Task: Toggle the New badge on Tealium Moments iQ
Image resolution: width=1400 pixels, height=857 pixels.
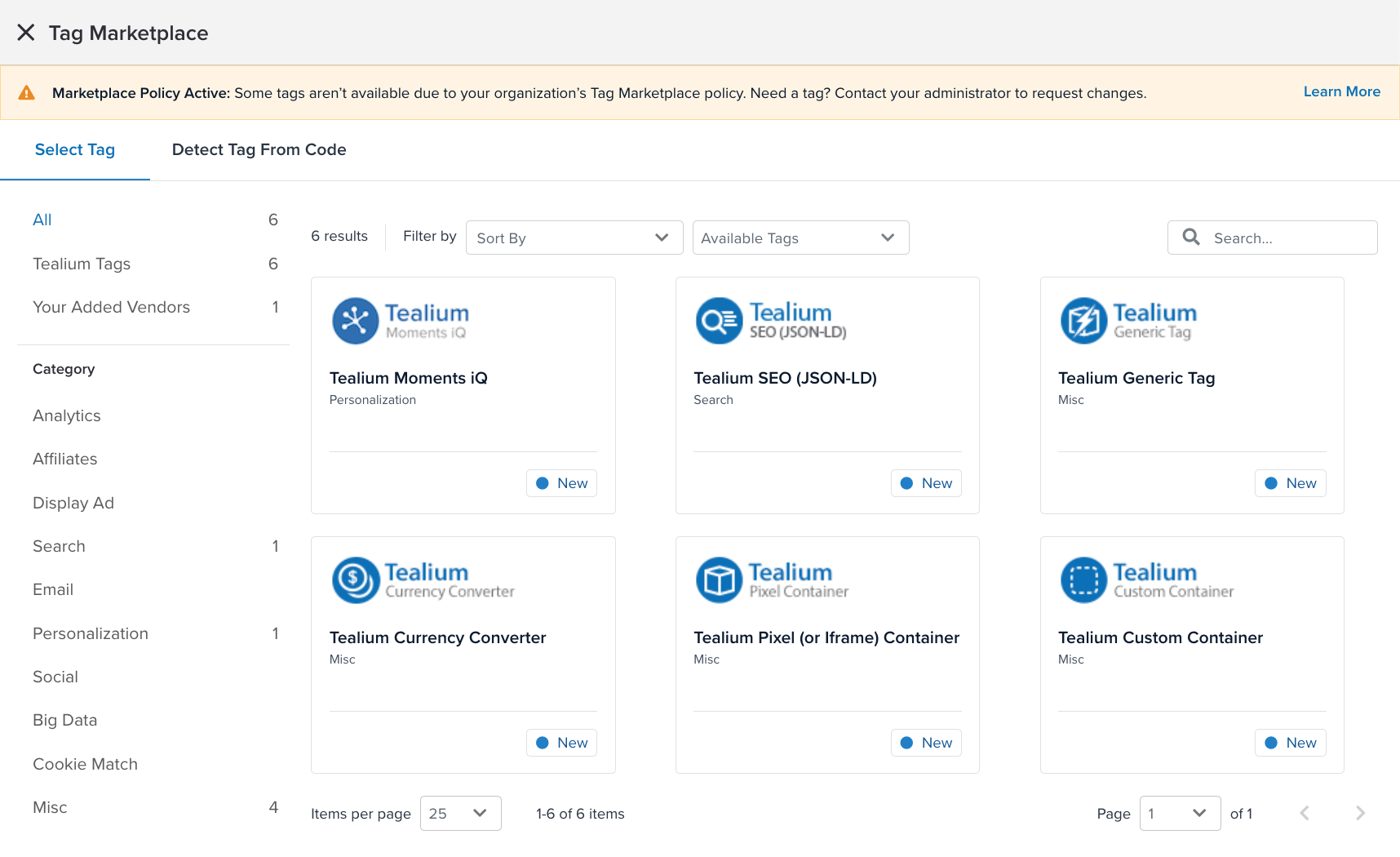Action: [561, 482]
